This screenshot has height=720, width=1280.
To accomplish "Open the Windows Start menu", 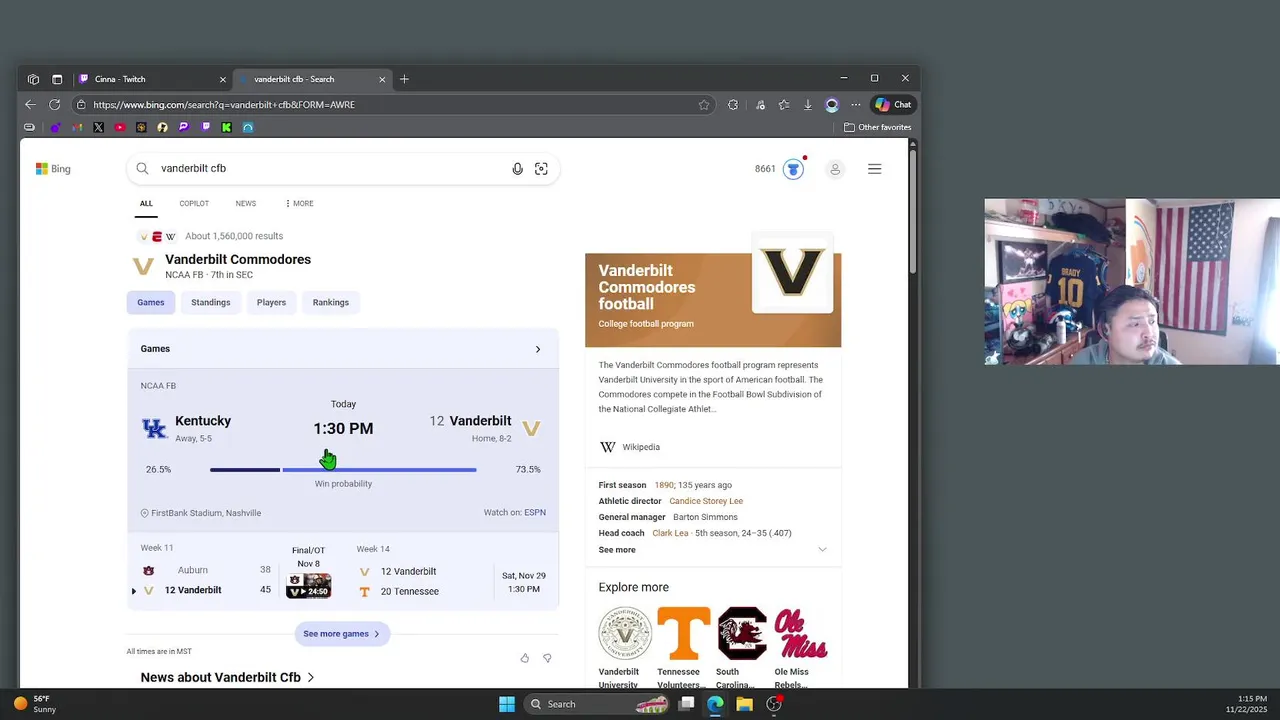I will [x=507, y=704].
